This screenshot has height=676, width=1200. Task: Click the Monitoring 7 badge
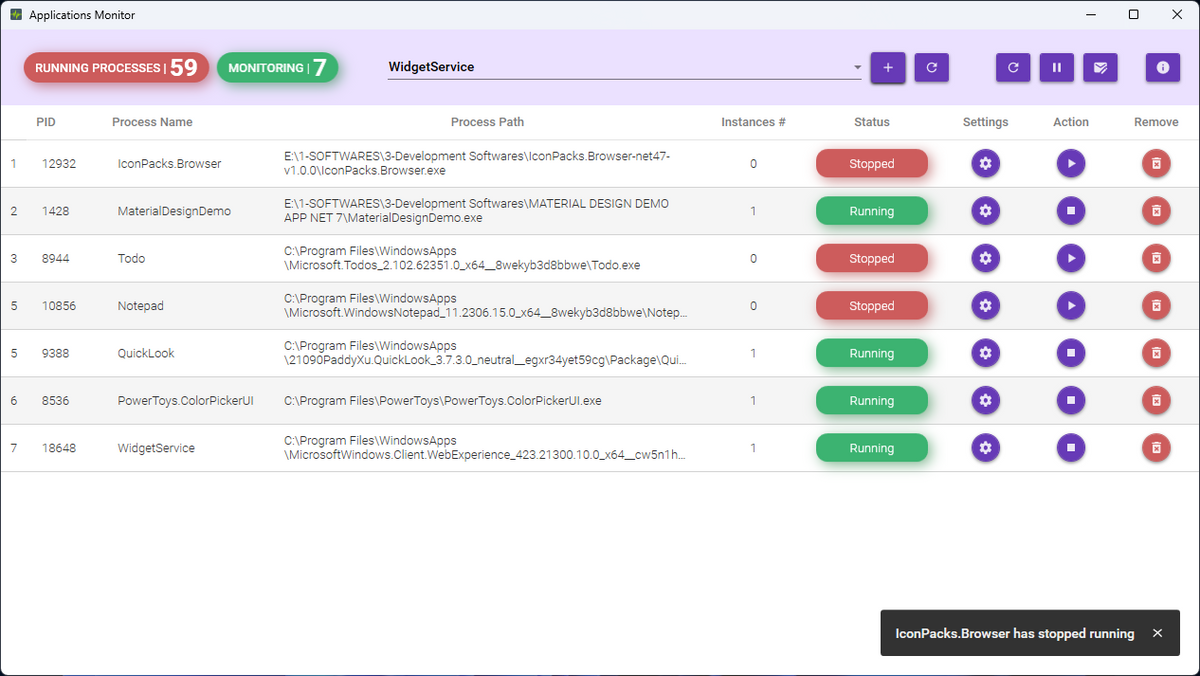(x=277, y=68)
